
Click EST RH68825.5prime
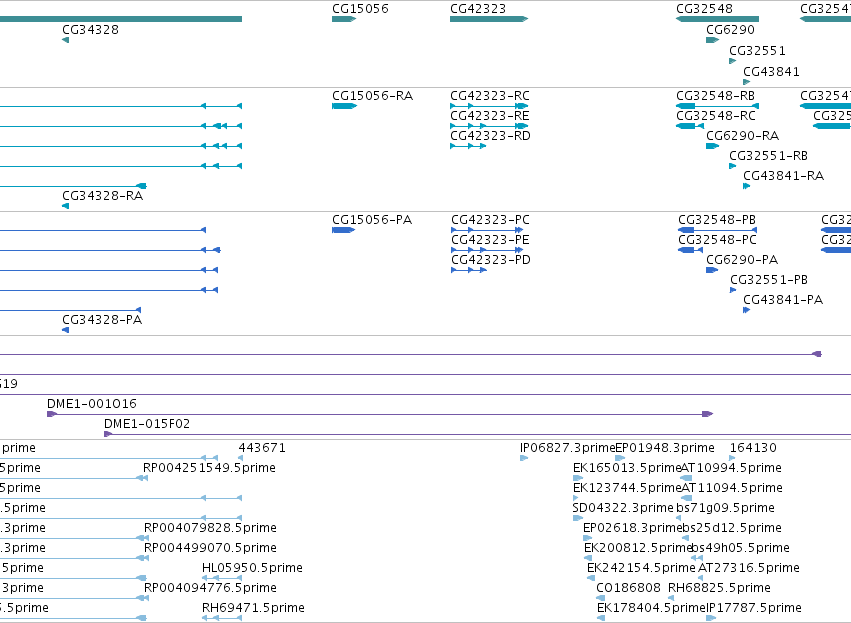(719, 588)
